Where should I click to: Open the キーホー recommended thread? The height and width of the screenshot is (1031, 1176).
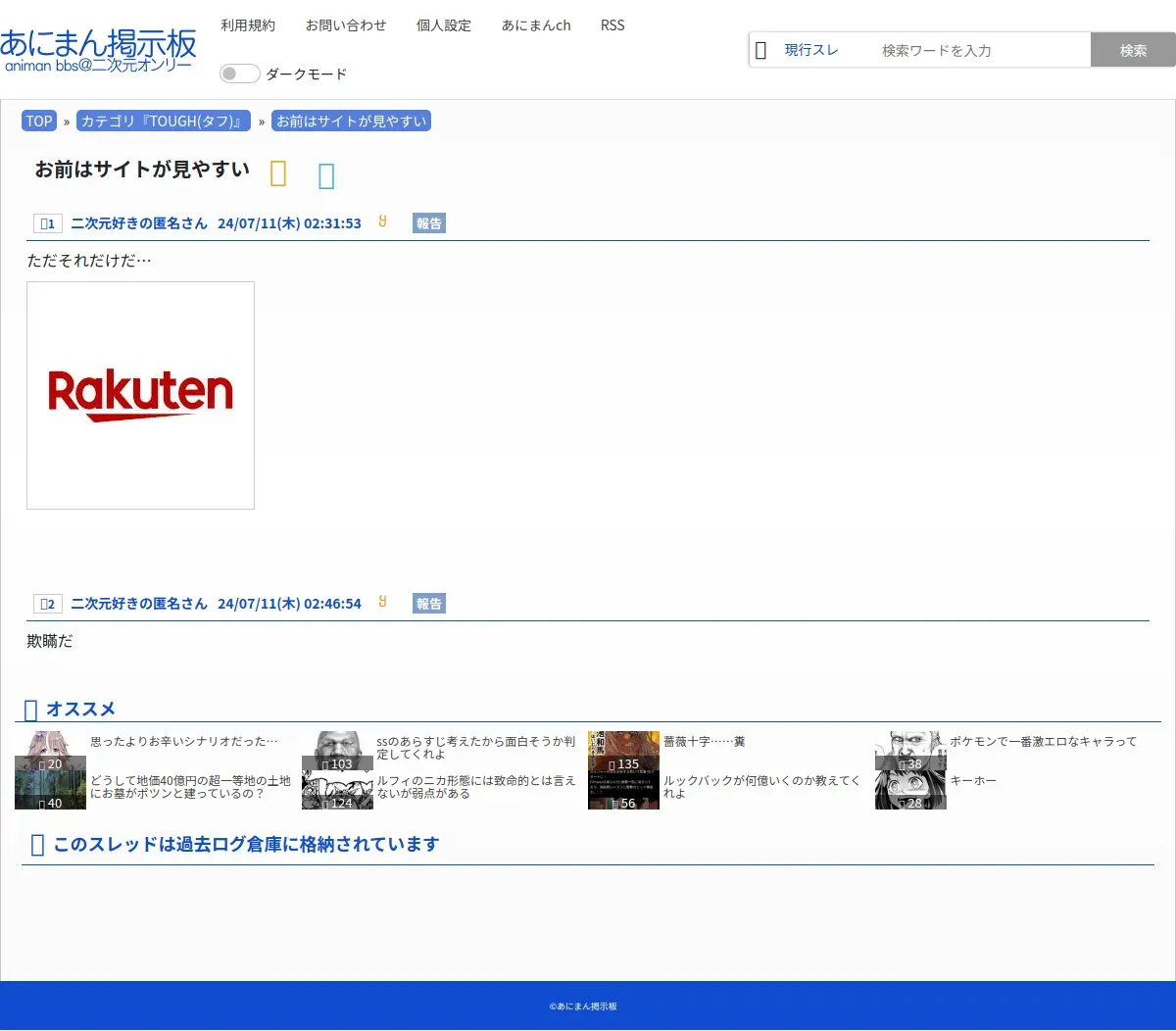pos(973,781)
